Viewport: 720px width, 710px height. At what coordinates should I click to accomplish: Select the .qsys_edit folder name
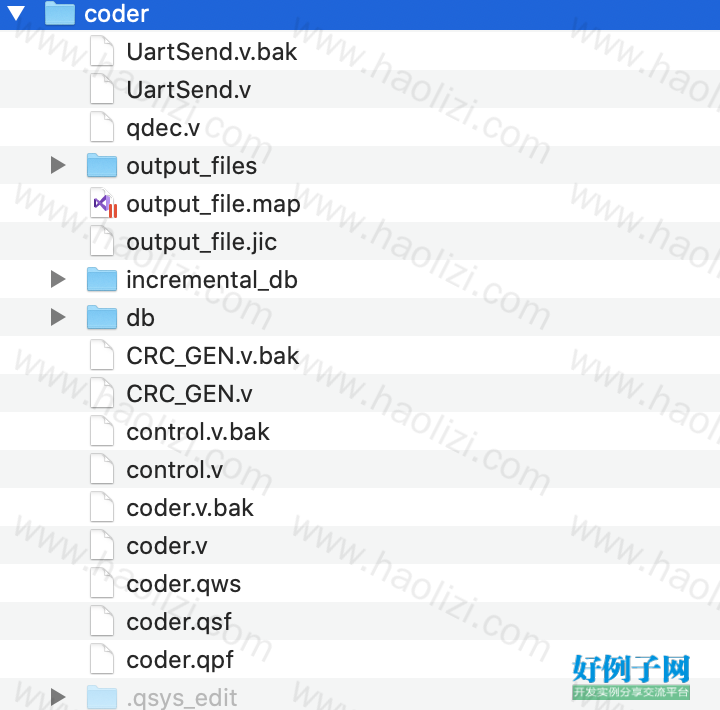point(182,699)
